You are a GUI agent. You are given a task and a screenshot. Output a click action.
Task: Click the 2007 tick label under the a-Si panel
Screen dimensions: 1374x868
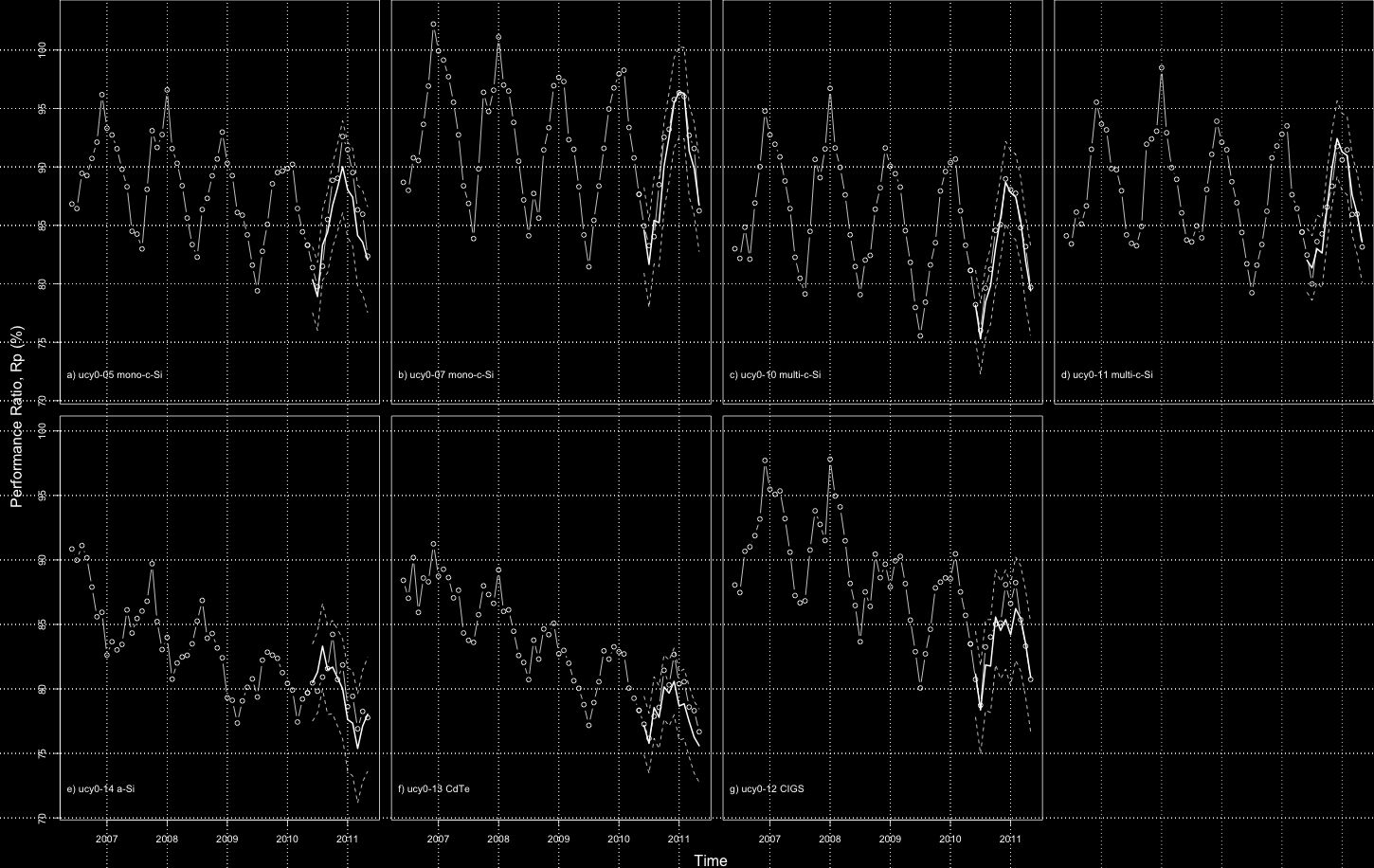coord(106,840)
